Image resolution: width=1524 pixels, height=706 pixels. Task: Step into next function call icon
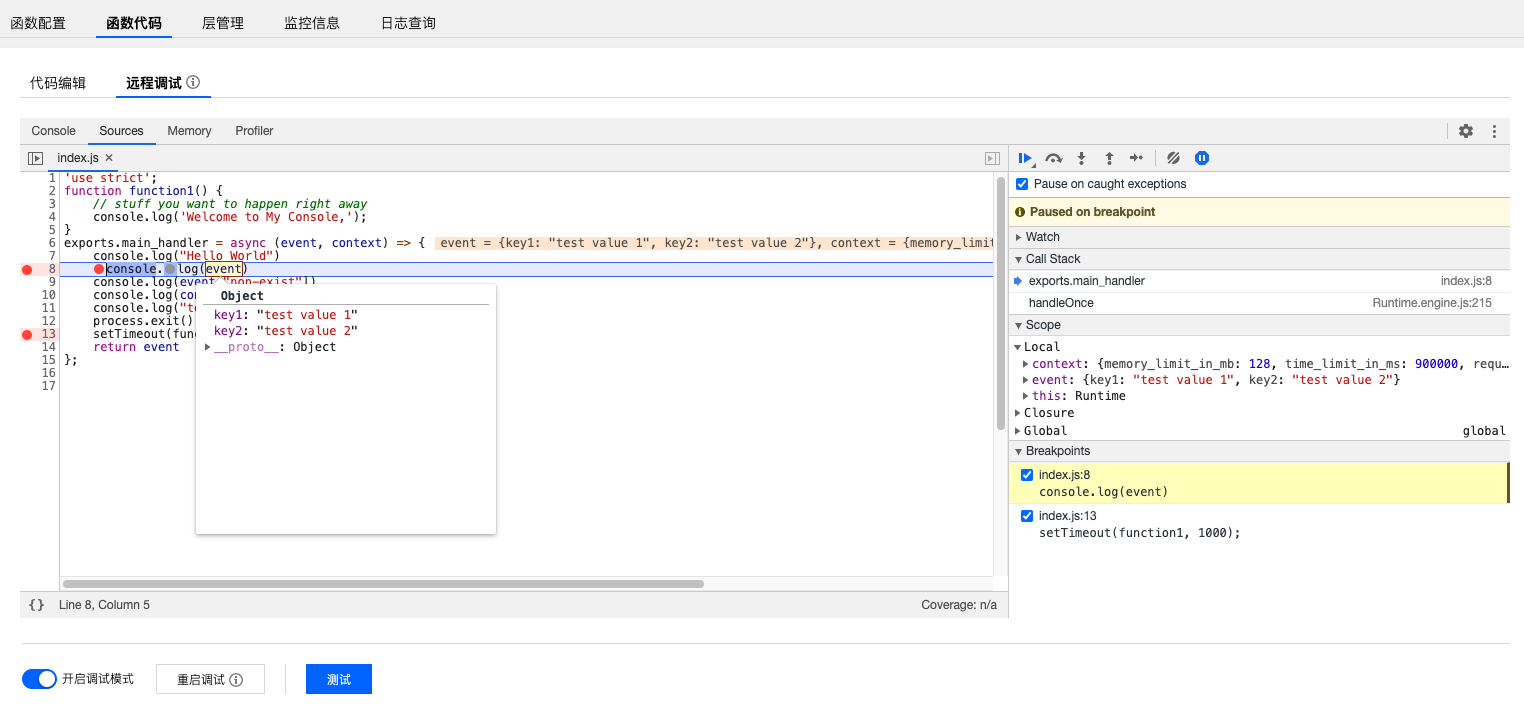point(1081,158)
